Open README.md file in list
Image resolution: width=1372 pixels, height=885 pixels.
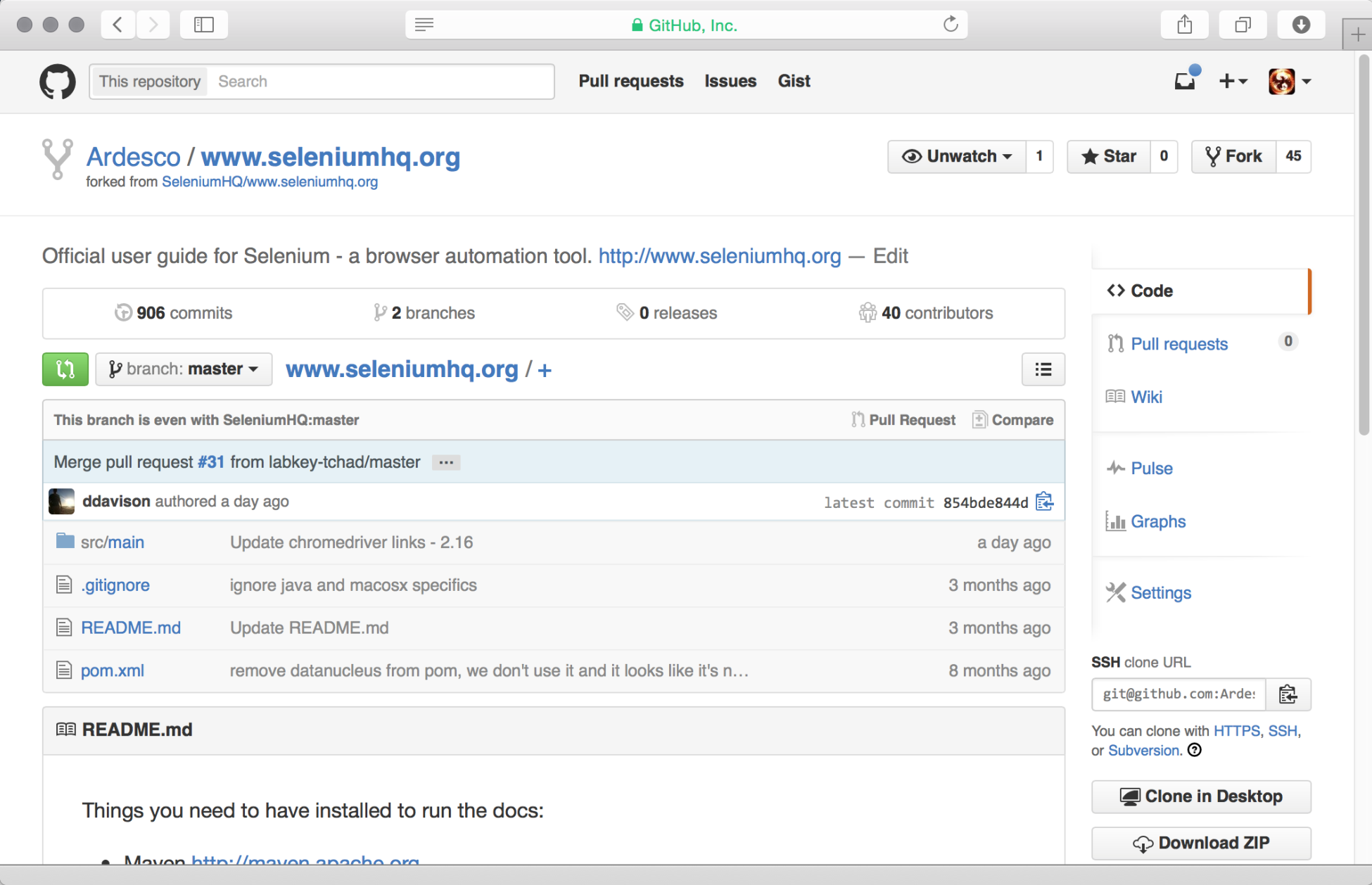pos(131,628)
